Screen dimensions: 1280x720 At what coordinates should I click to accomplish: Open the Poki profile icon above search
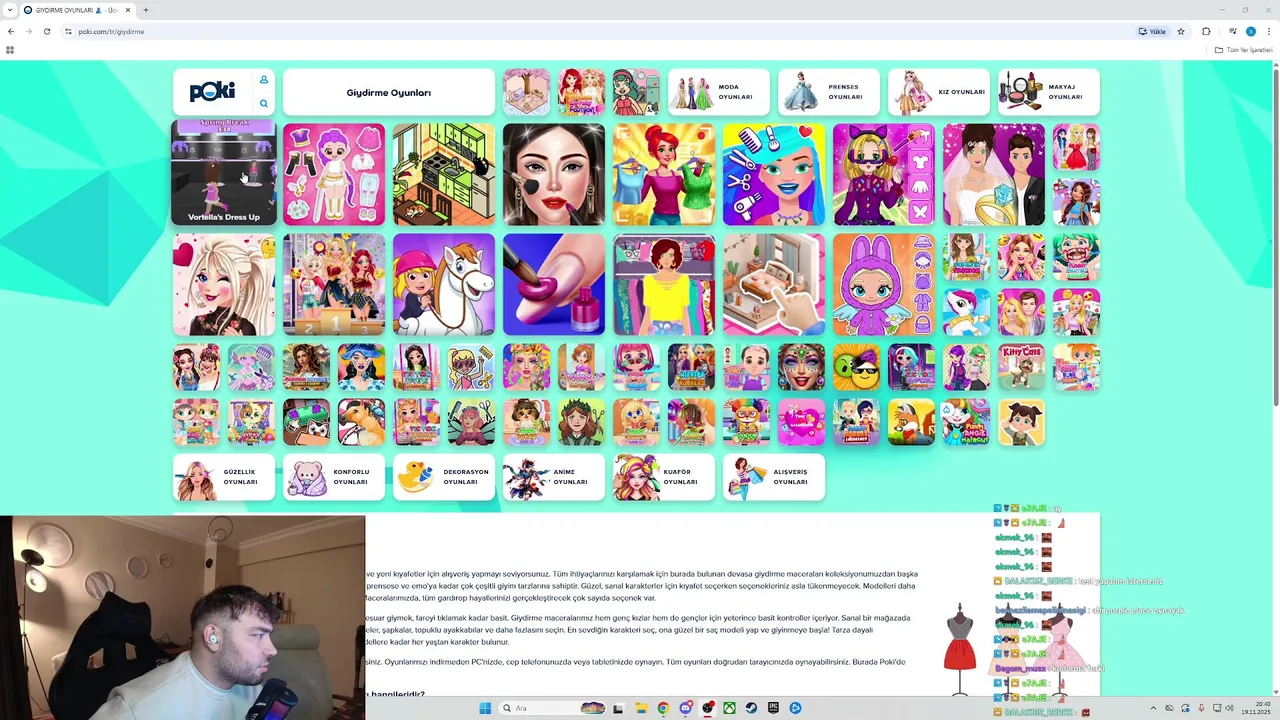264,80
